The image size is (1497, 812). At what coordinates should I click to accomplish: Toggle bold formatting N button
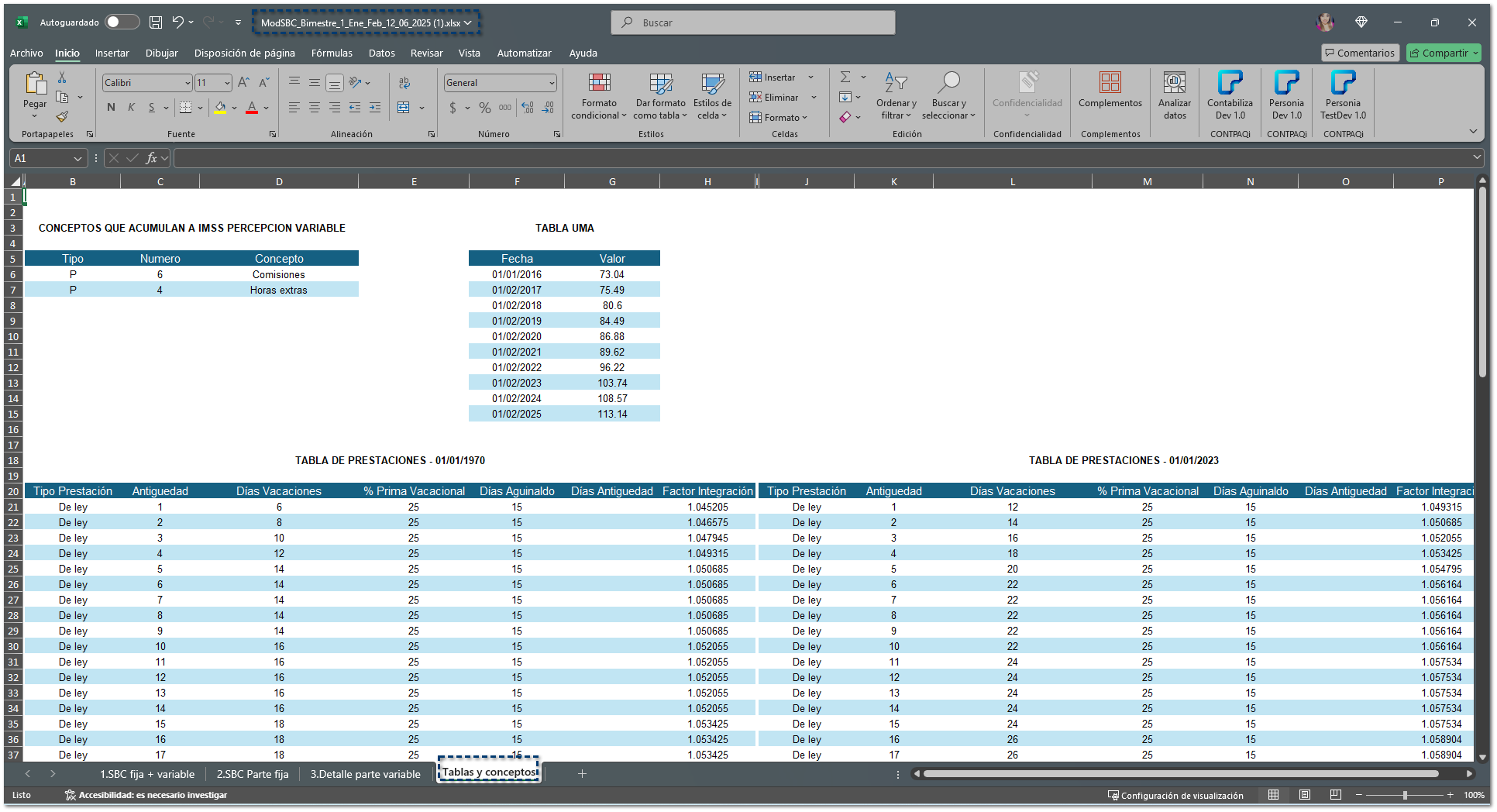(x=111, y=108)
